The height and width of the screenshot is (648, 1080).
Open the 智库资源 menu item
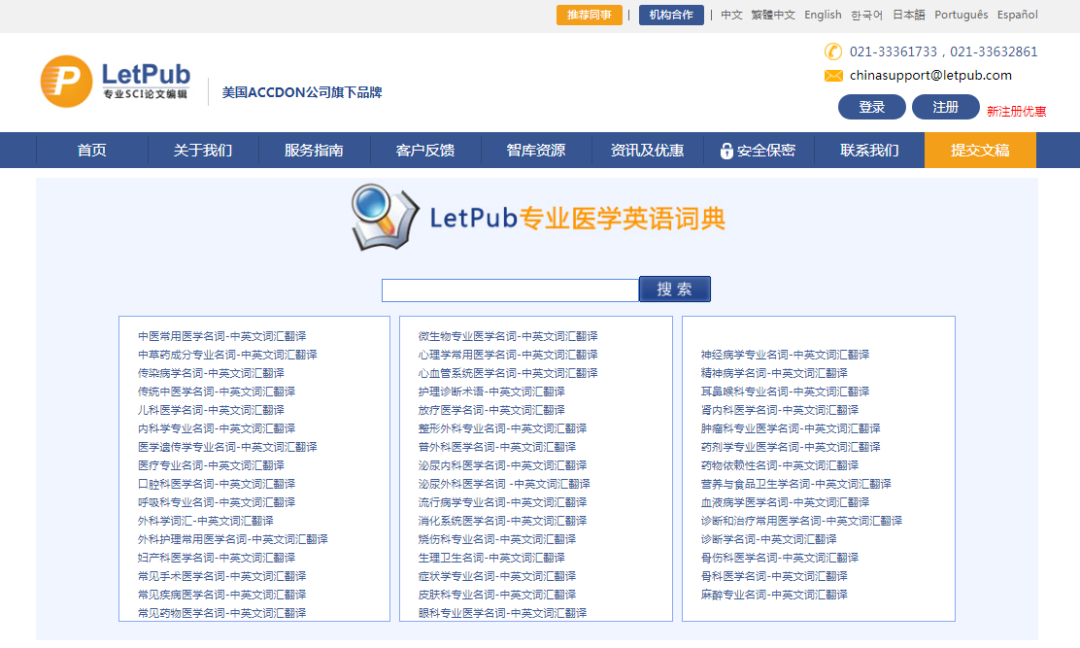pyautogui.click(x=536, y=150)
